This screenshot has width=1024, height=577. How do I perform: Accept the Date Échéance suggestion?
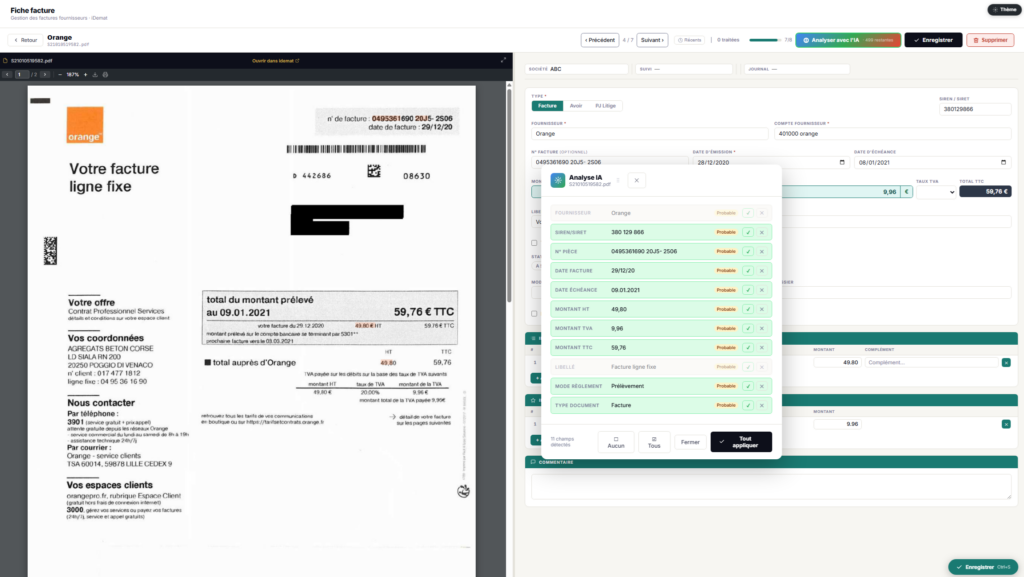748,290
